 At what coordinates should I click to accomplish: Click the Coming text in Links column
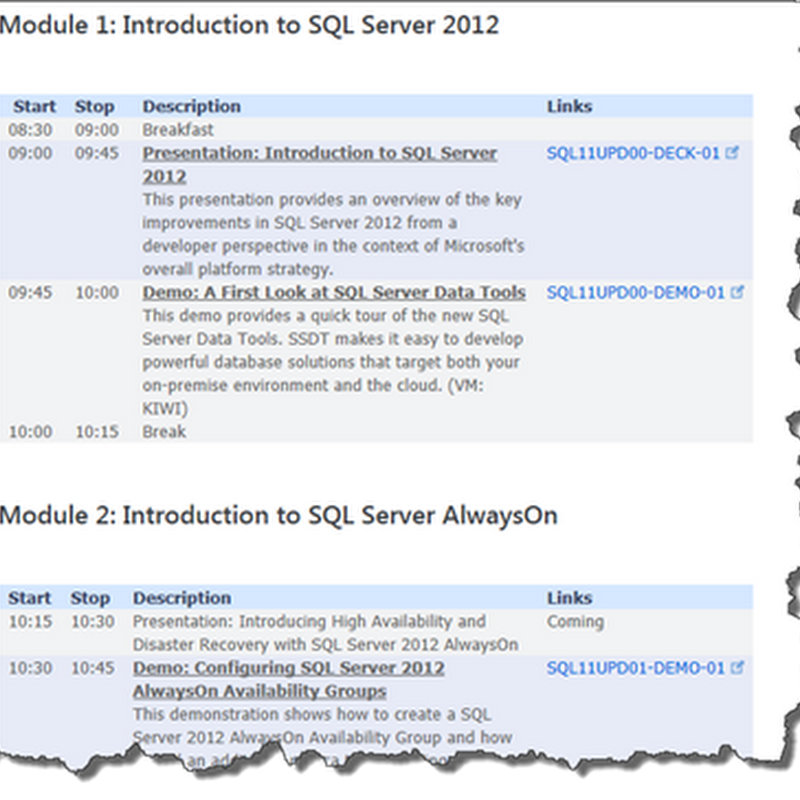coord(576,621)
